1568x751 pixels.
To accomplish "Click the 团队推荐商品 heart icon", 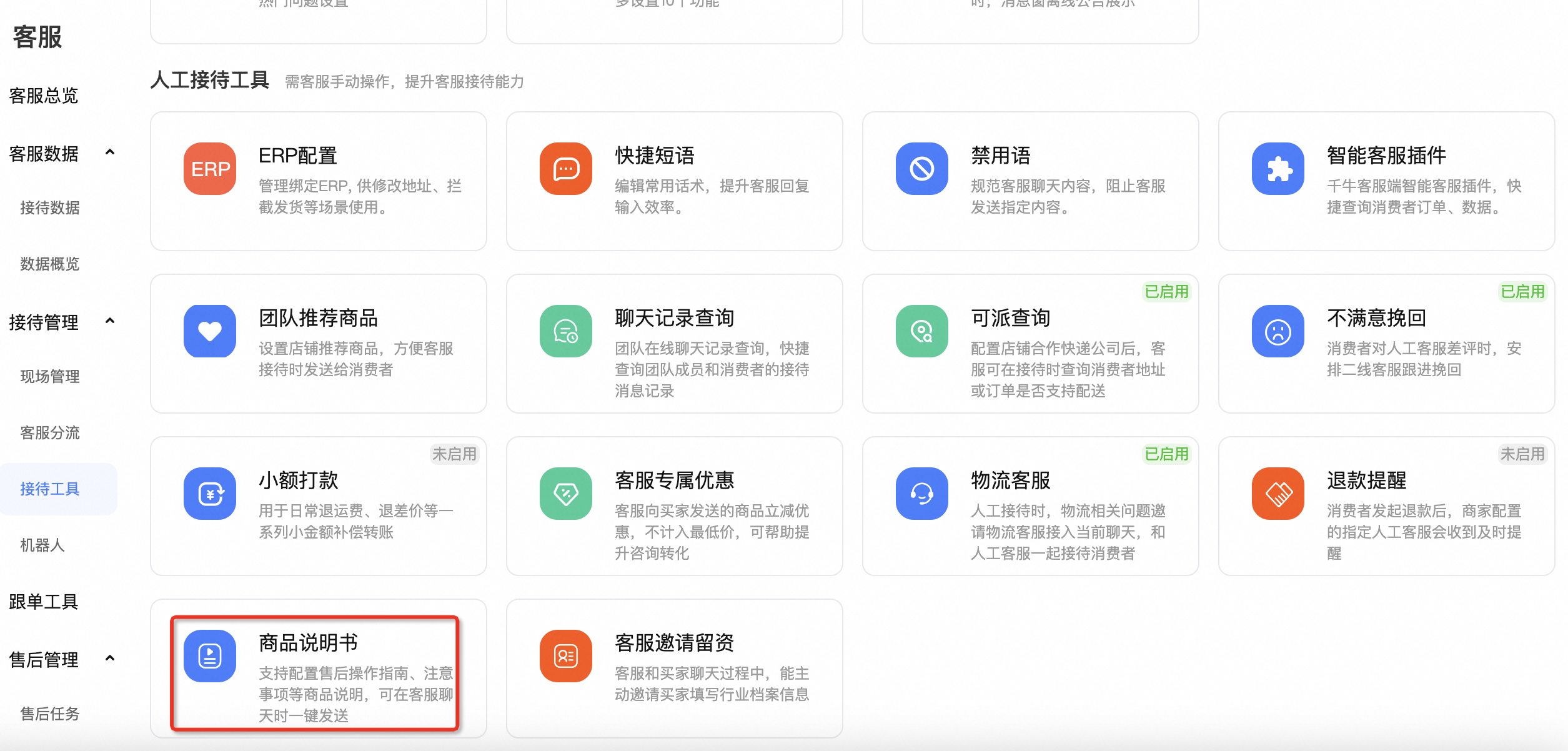I will click(x=210, y=331).
